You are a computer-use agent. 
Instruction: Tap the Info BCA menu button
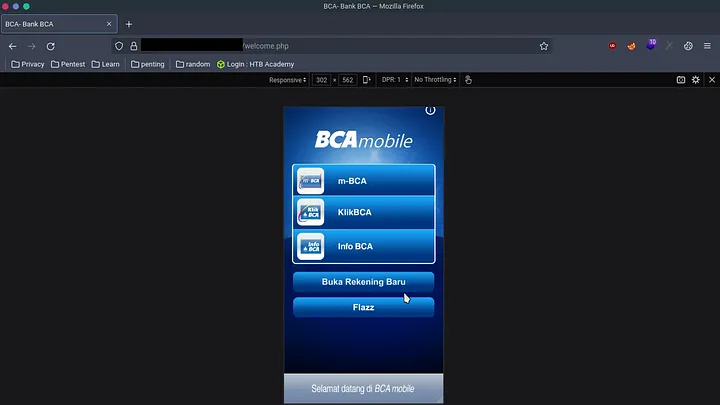(x=364, y=246)
